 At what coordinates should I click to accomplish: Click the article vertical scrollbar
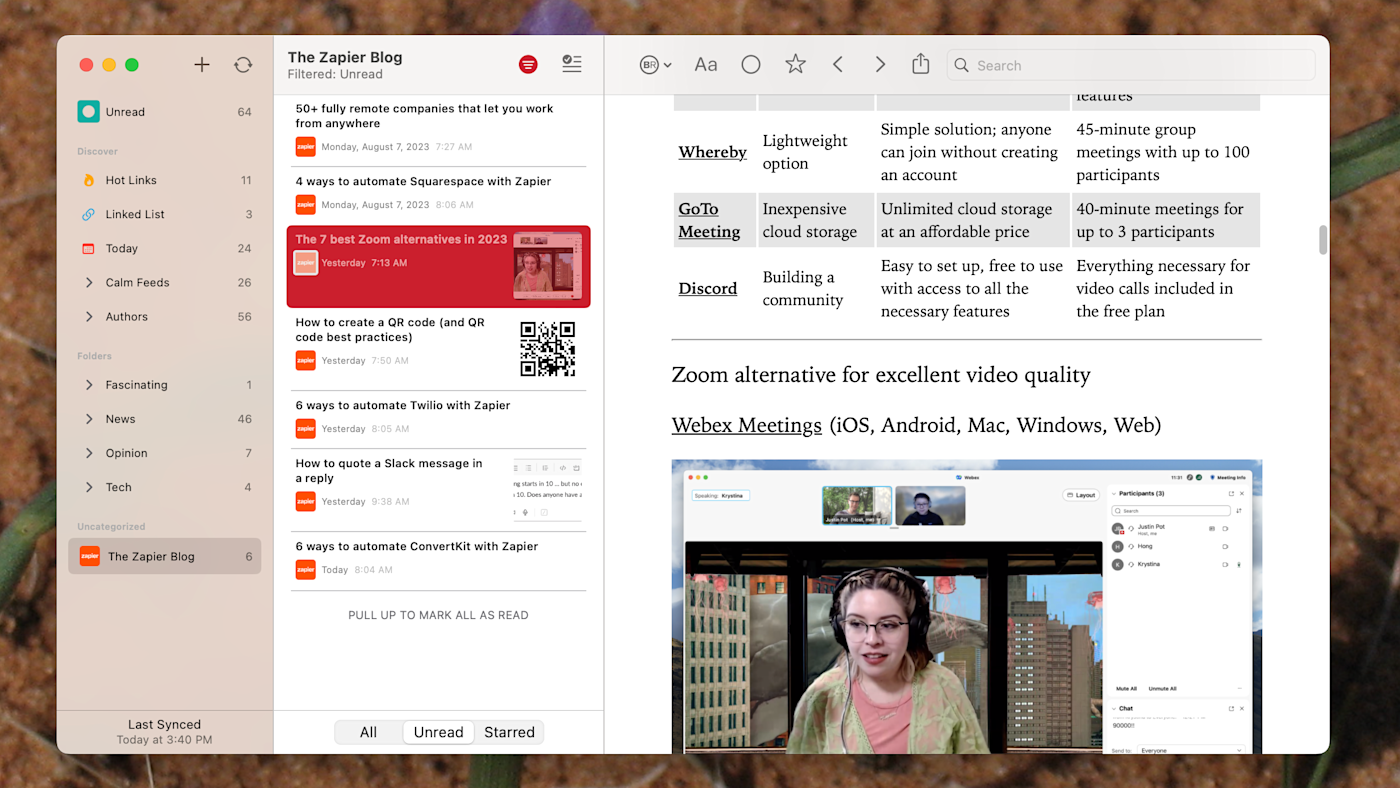point(1323,240)
